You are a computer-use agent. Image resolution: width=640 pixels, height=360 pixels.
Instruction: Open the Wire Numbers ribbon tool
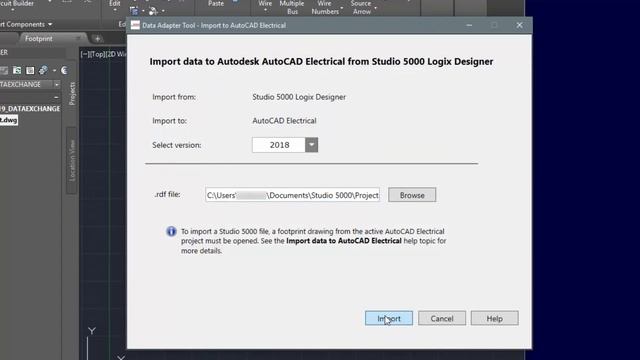point(325,7)
